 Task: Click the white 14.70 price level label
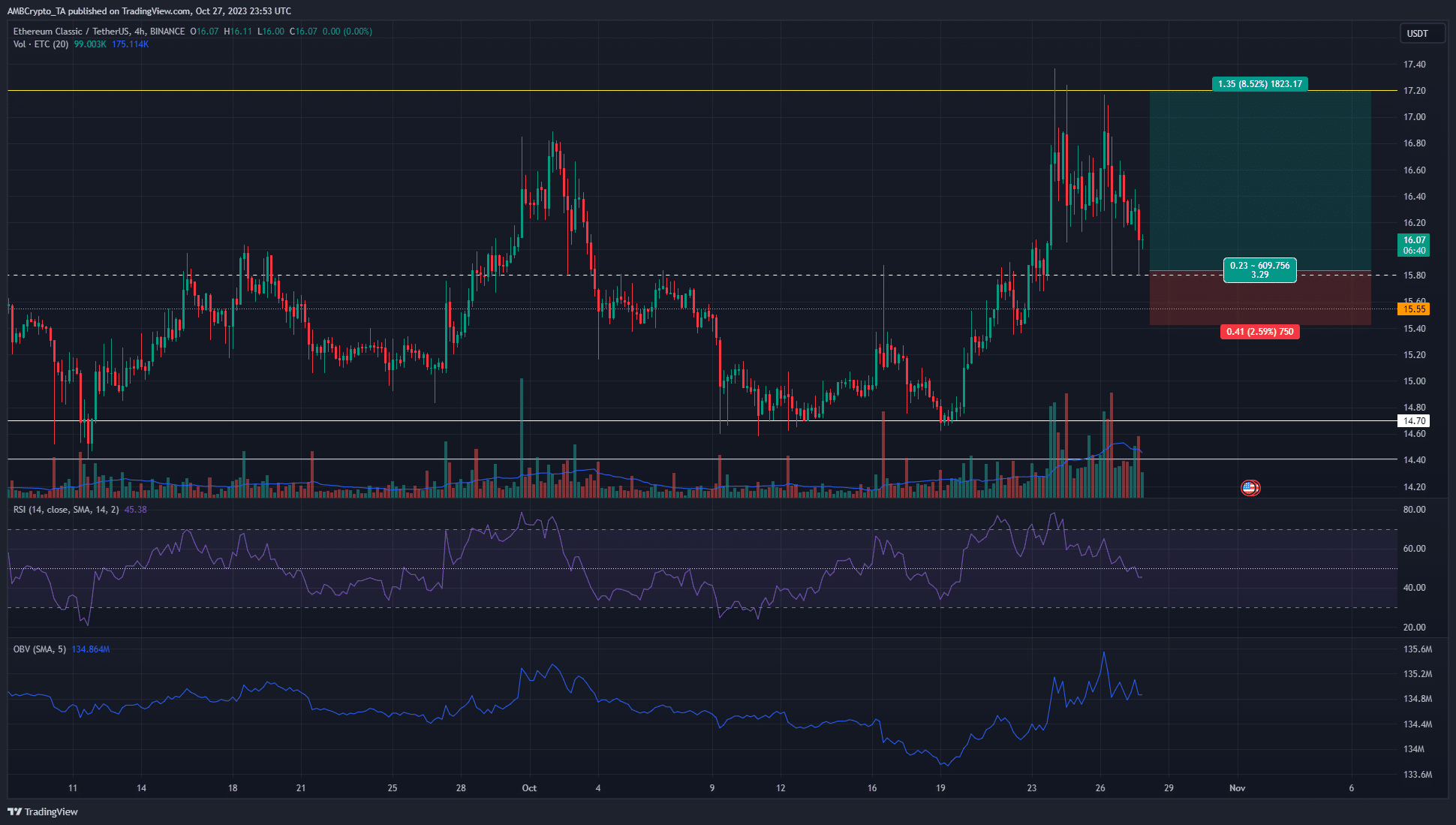(1414, 421)
